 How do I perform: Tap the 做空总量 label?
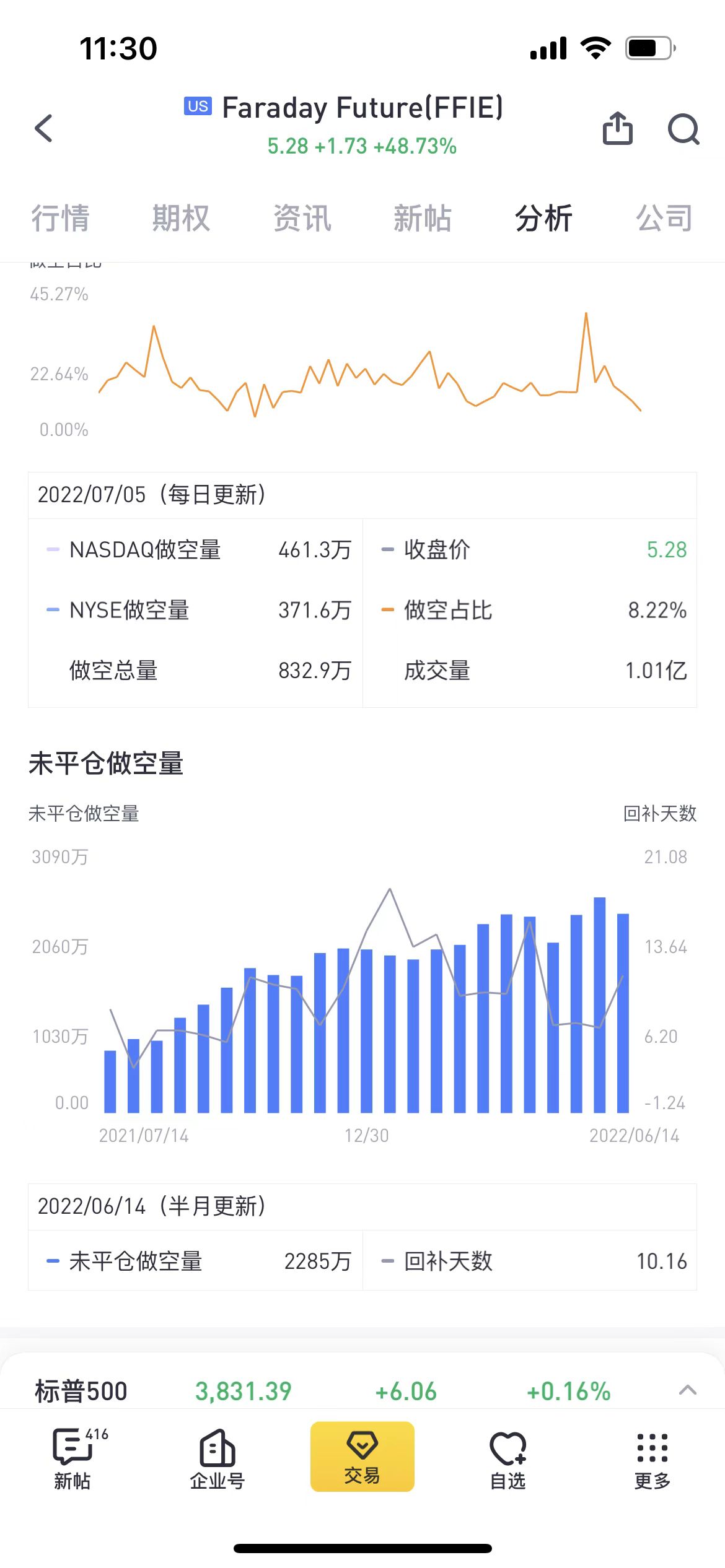[113, 670]
